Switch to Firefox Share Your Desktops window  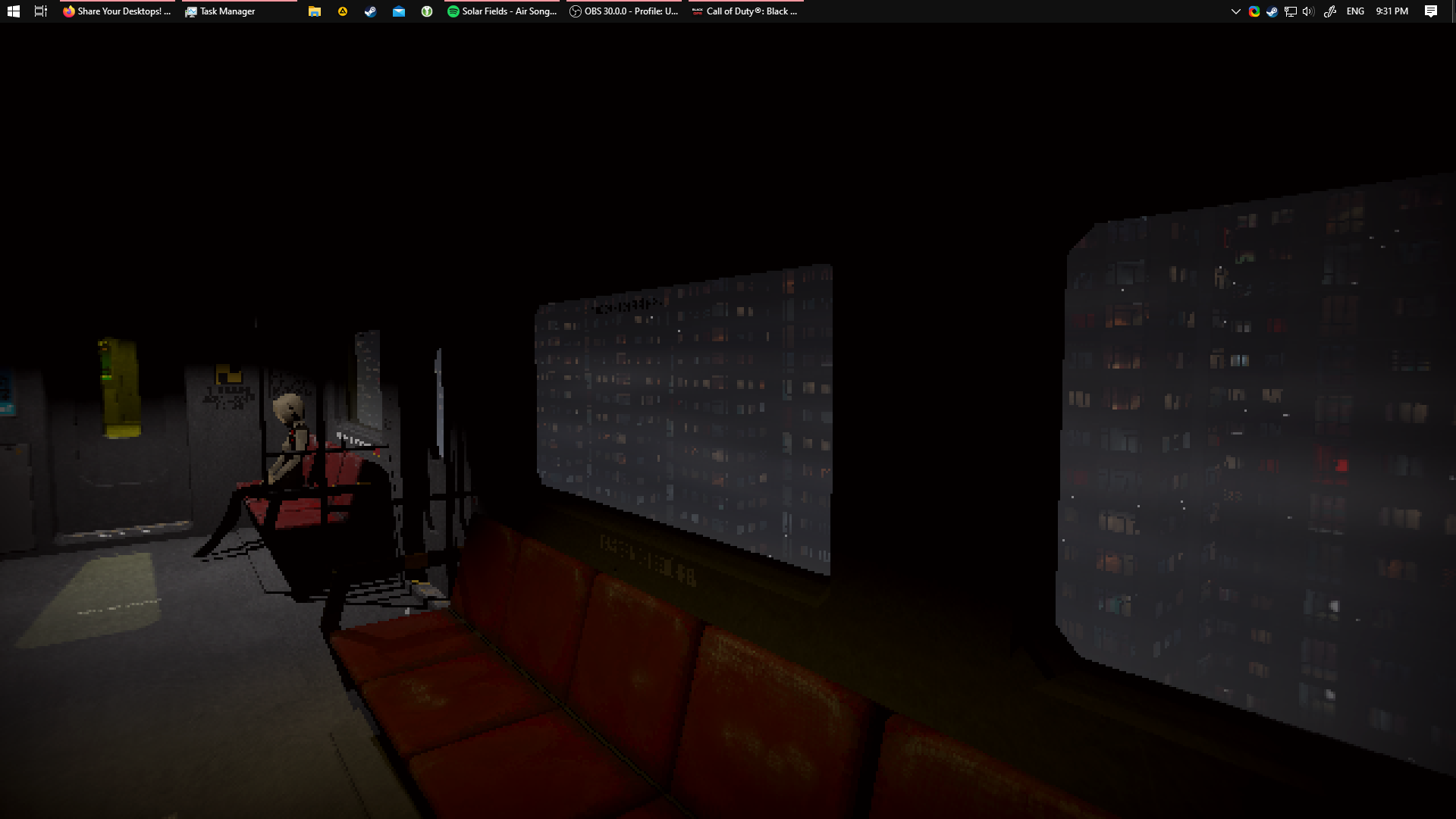pyautogui.click(x=118, y=11)
